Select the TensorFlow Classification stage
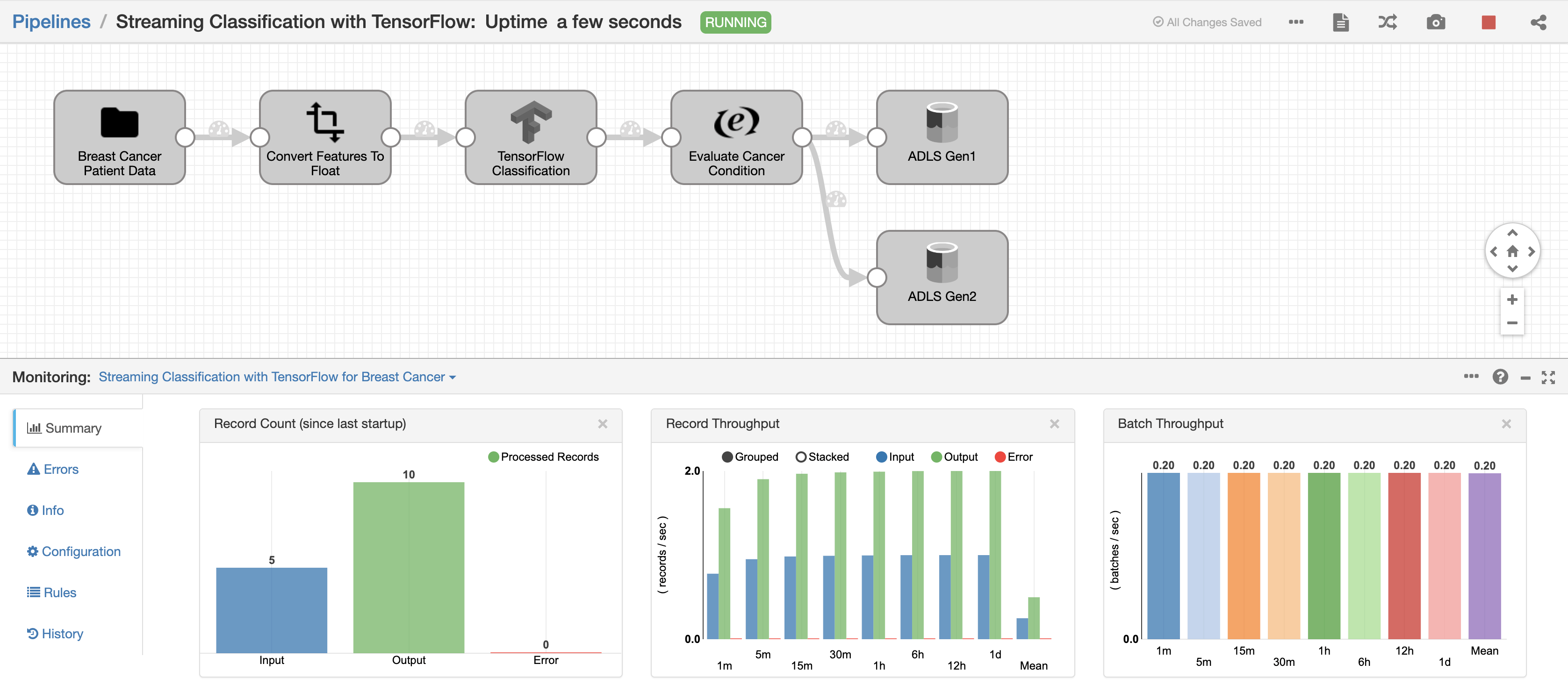The image size is (1568, 685). pyautogui.click(x=531, y=137)
